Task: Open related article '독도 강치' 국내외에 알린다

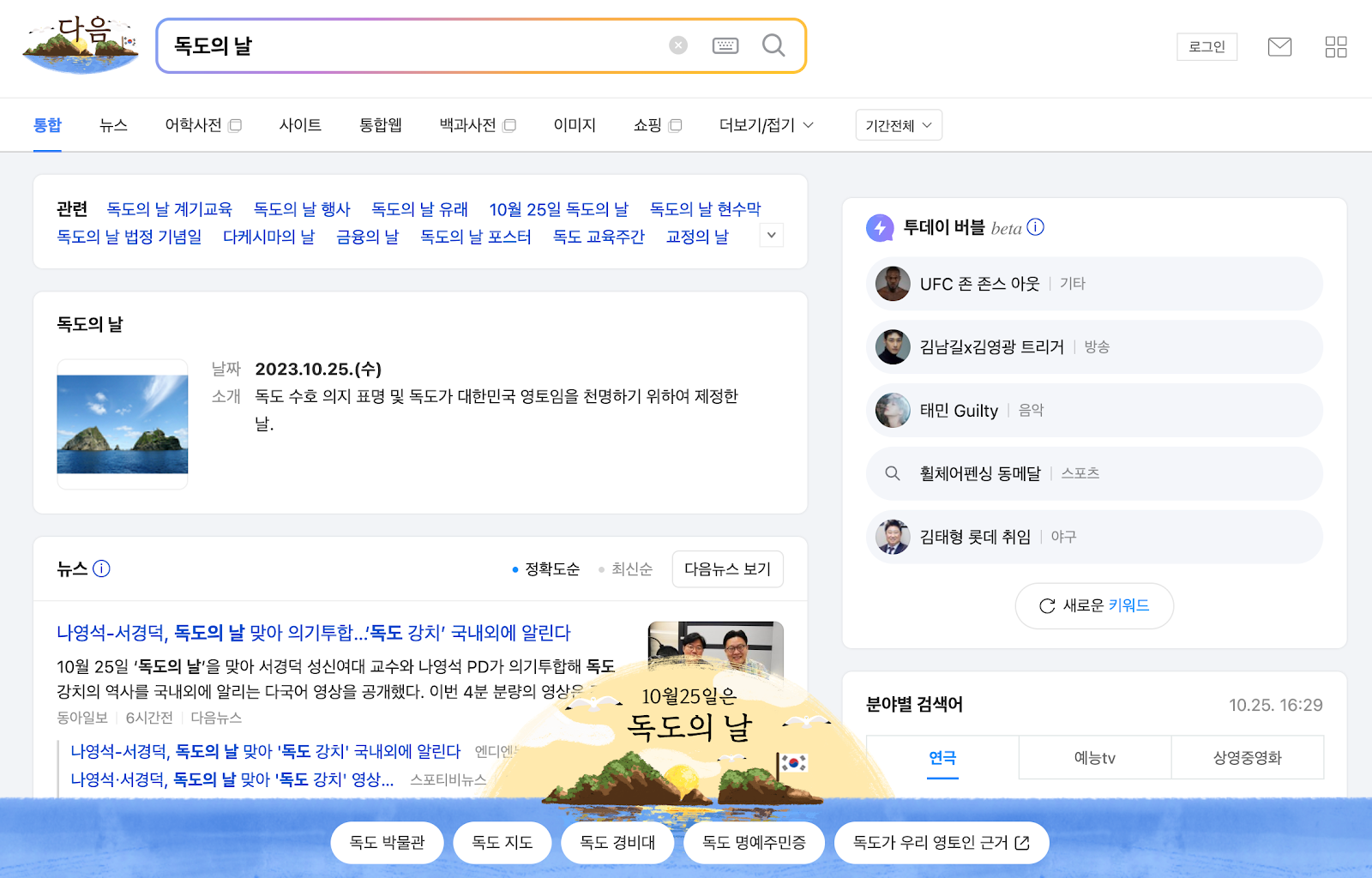Action: (266, 751)
